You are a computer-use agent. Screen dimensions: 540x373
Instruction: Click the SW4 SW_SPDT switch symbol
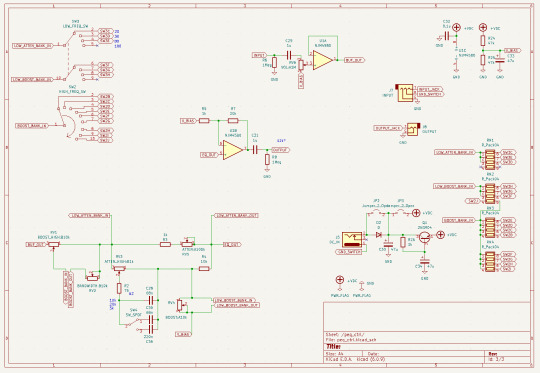pos(133,325)
